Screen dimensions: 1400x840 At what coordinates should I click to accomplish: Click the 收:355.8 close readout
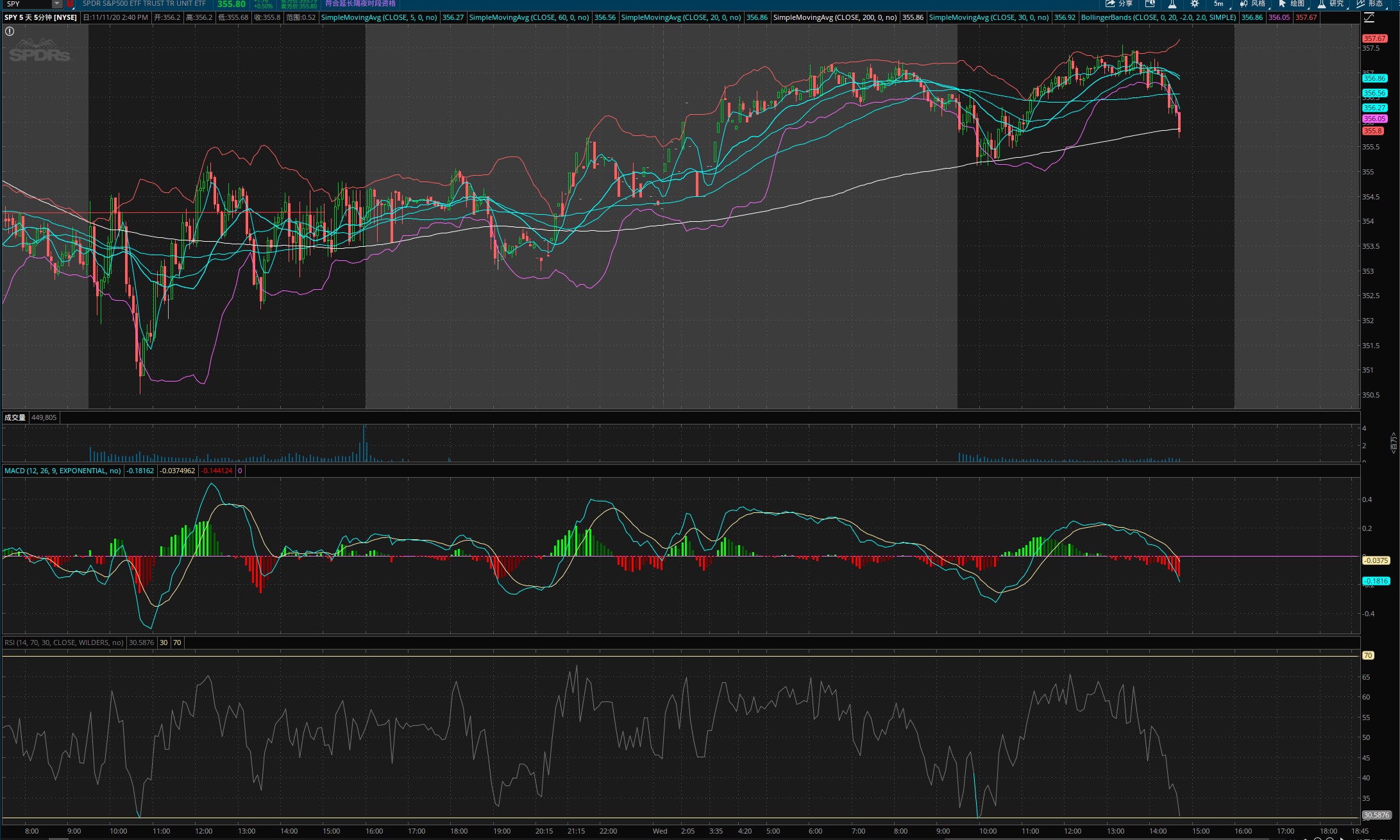click(x=267, y=17)
